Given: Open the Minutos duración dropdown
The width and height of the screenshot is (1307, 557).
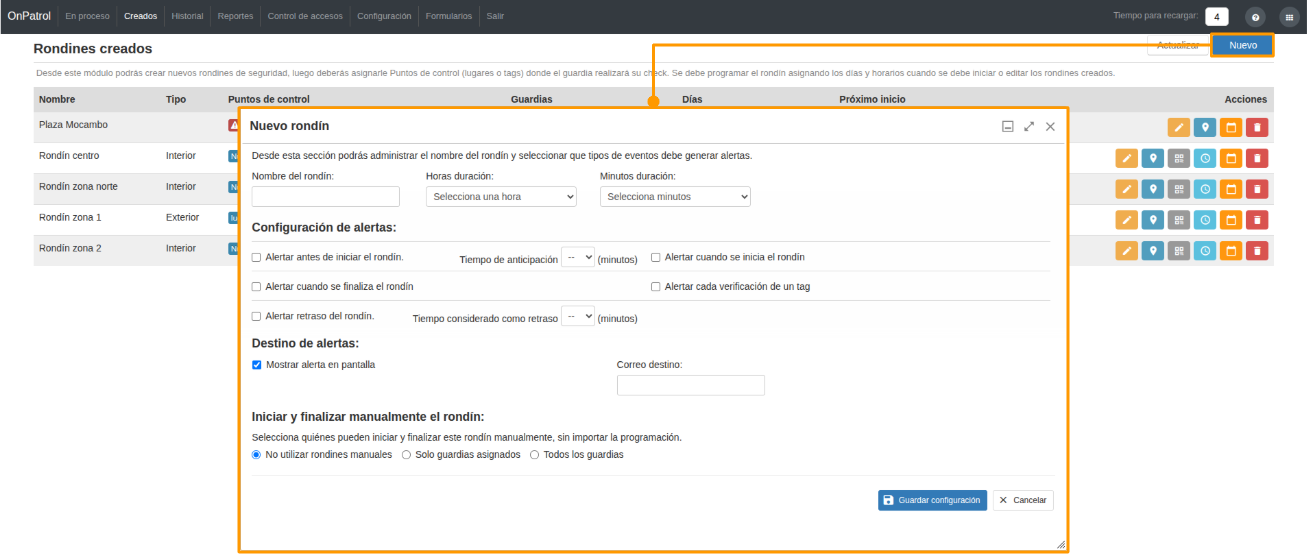Looking at the screenshot, I should [x=675, y=196].
